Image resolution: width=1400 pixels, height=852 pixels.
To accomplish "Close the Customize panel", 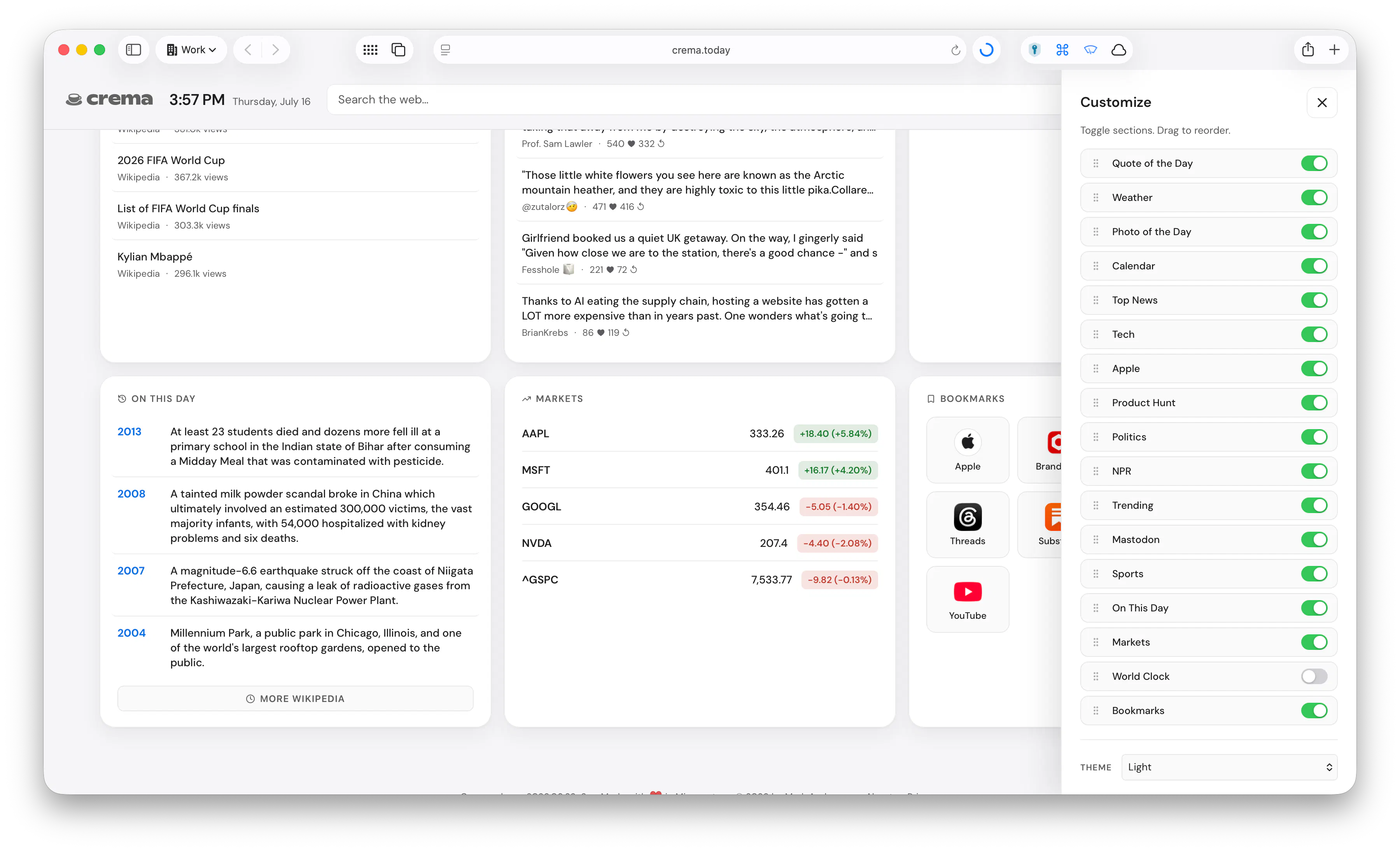I will click(1322, 102).
